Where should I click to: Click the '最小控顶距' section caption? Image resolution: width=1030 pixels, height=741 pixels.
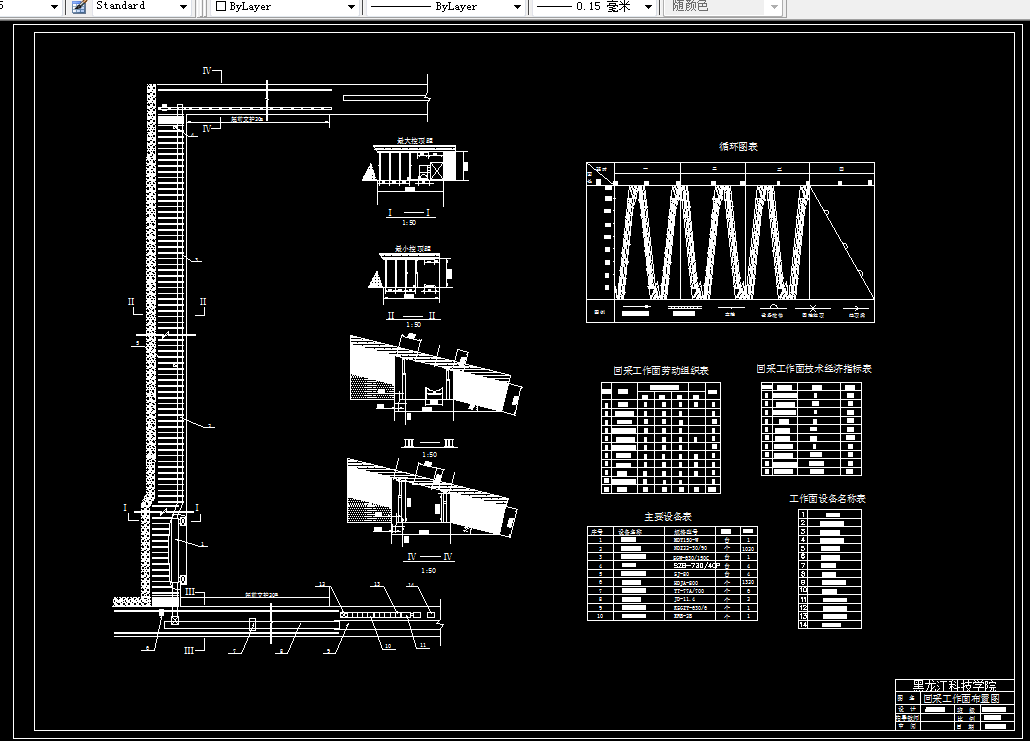coord(413,249)
